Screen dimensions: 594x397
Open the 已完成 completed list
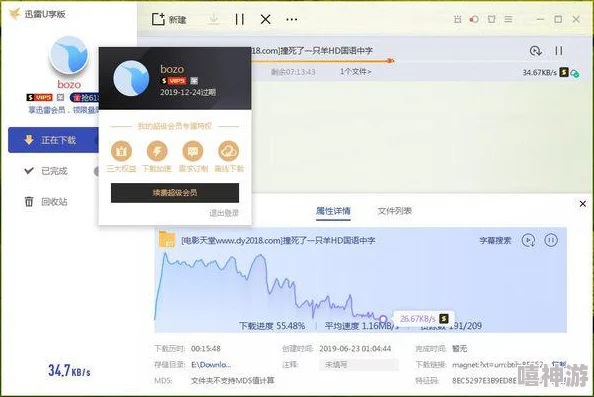coord(54,171)
